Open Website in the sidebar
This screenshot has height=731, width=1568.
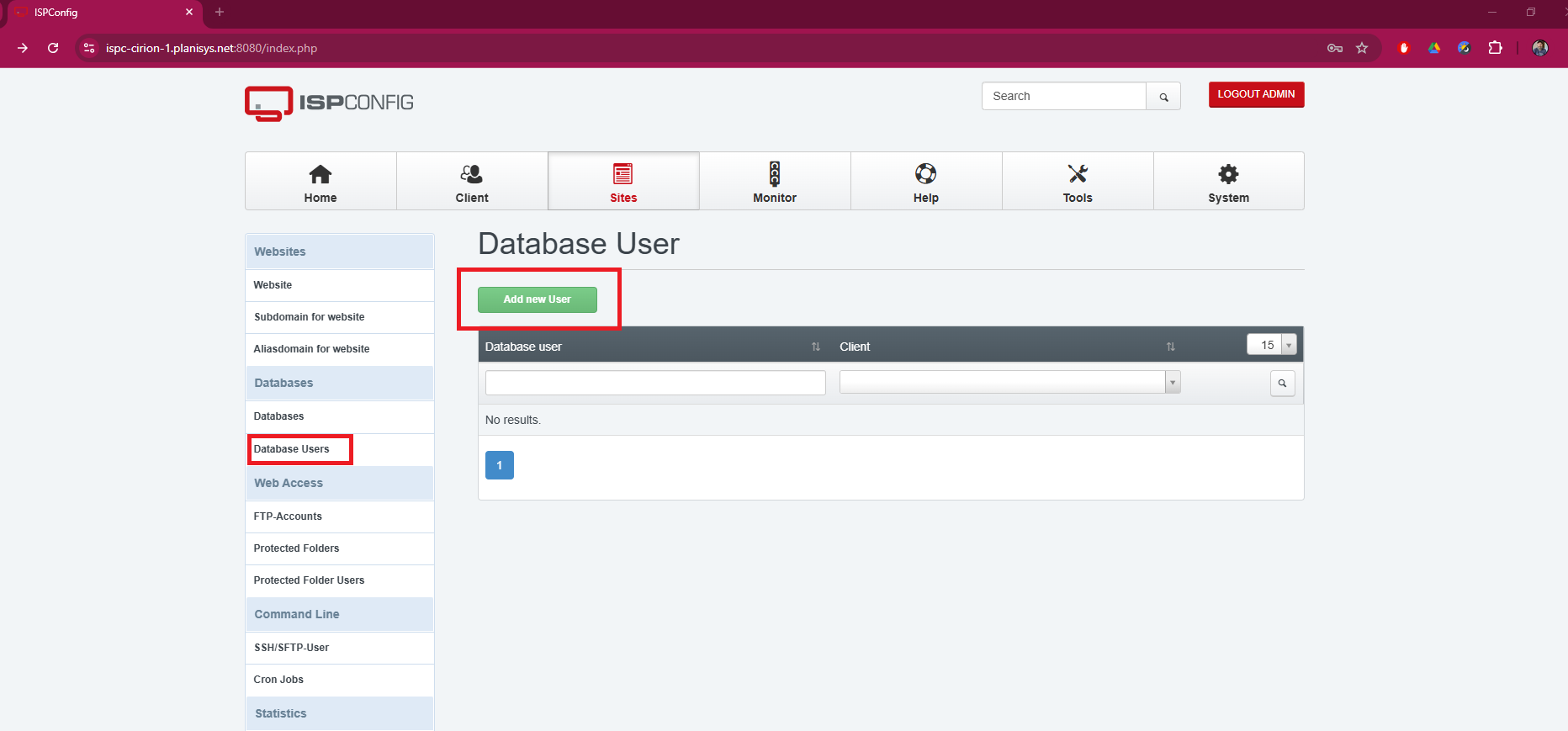point(340,285)
